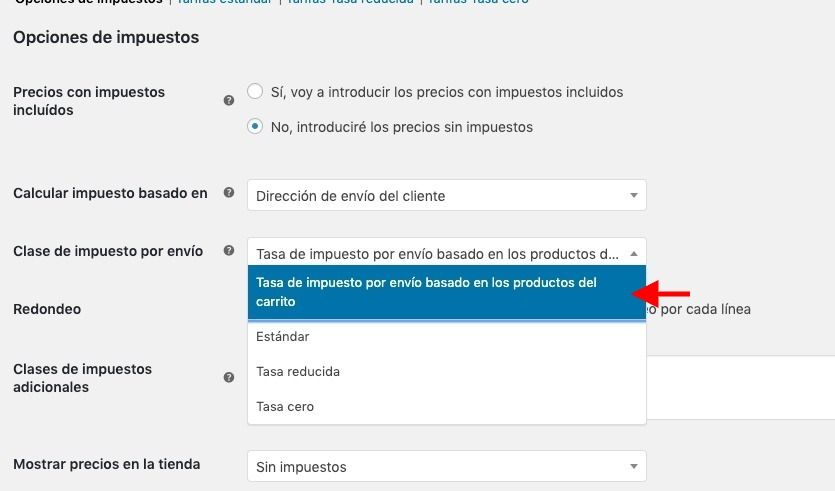Show help for Clases de impuestos adicionales

pos(229,378)
